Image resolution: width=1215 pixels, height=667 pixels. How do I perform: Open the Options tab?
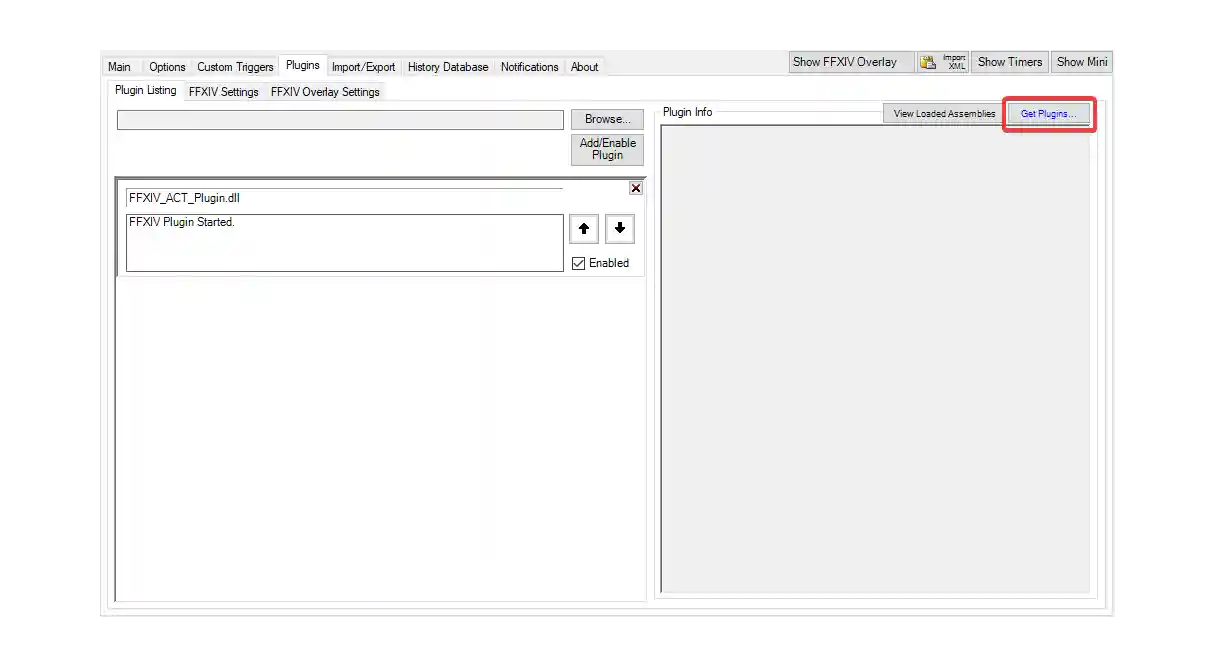[167, 66]
